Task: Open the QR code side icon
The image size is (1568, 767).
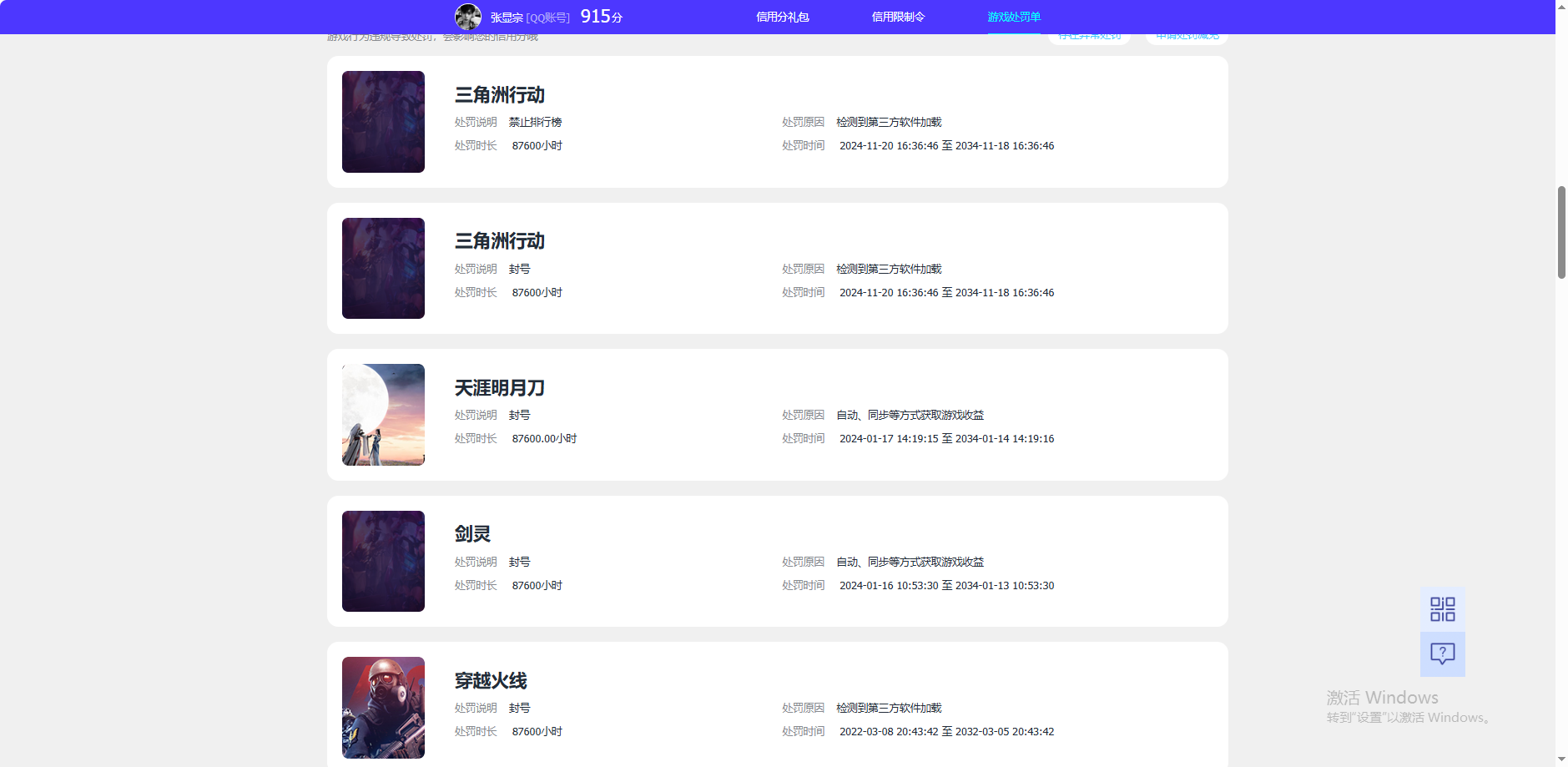Action: (1443, 609)
